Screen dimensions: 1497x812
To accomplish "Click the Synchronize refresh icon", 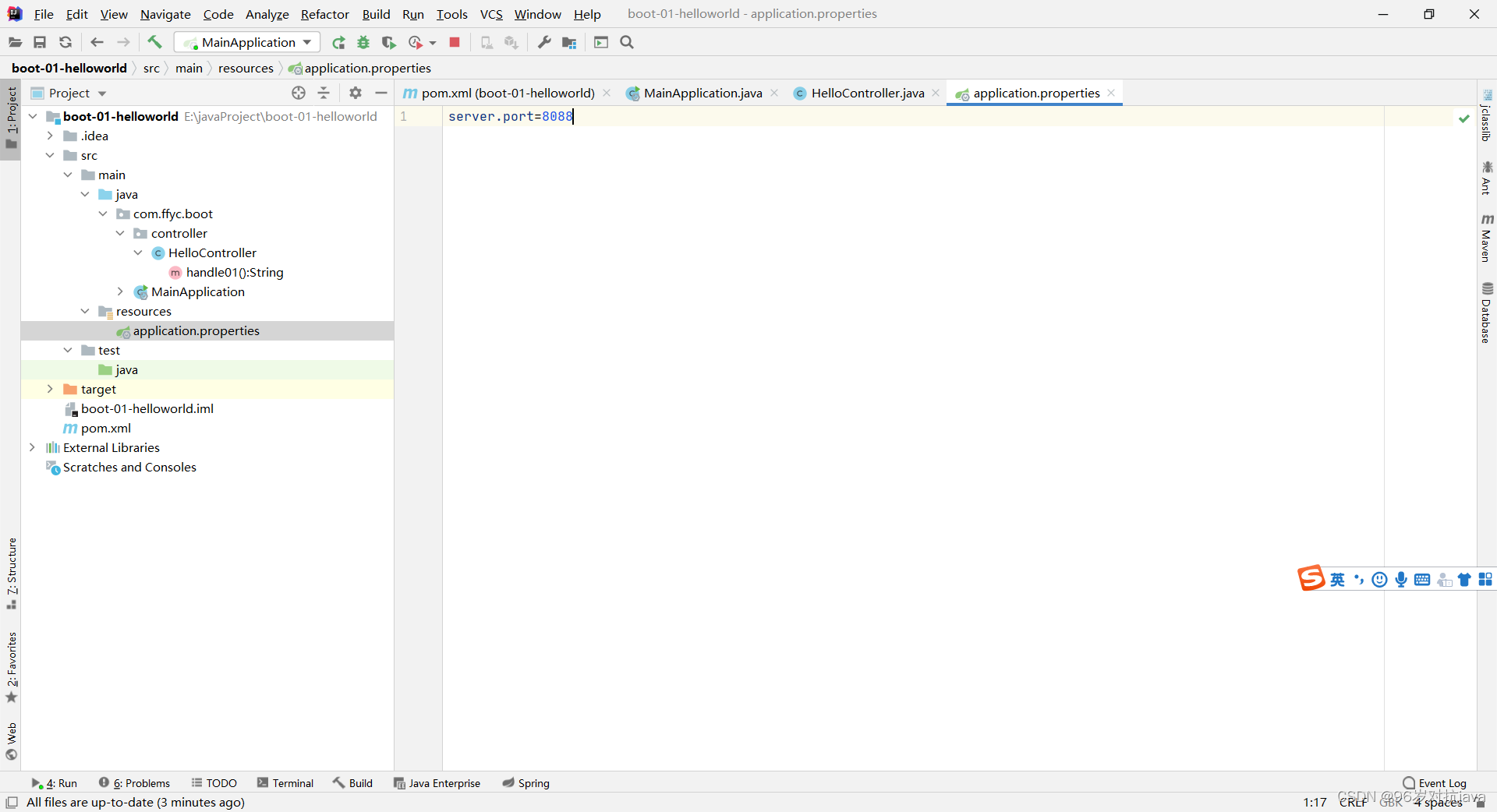I will [x=65, y=42].
